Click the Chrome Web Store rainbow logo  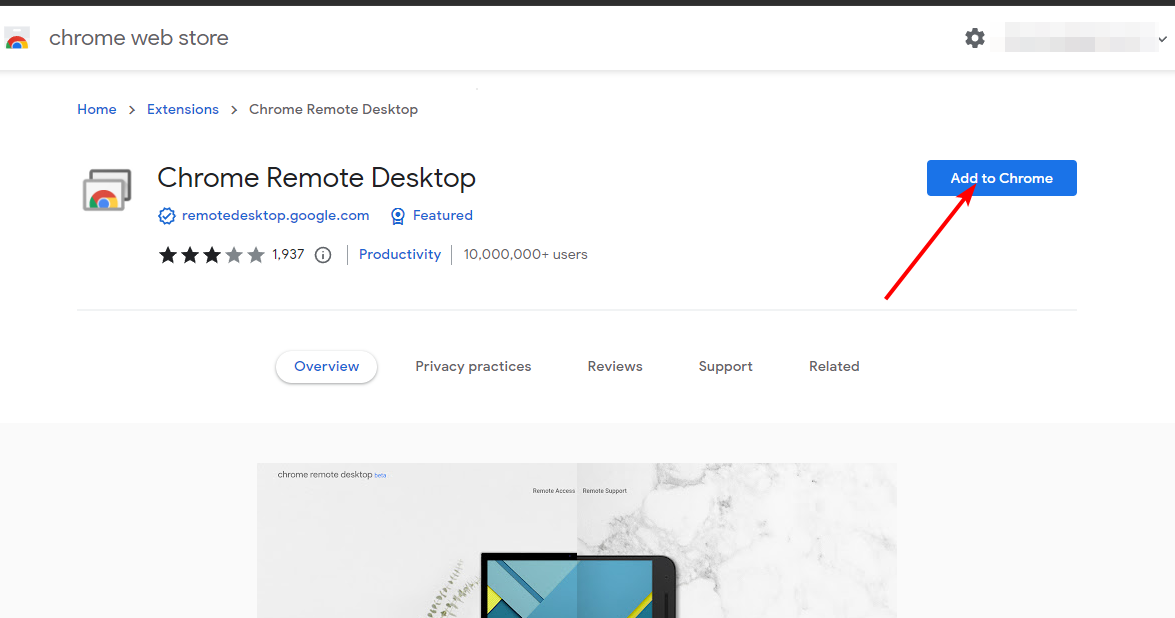[x=16, y=38]
